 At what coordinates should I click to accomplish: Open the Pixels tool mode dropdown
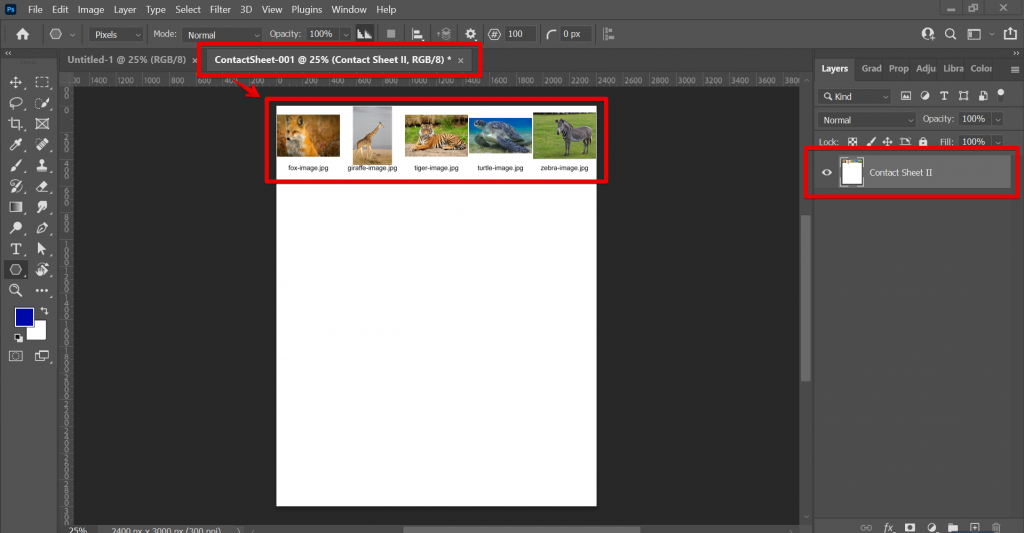click(117, 34)
